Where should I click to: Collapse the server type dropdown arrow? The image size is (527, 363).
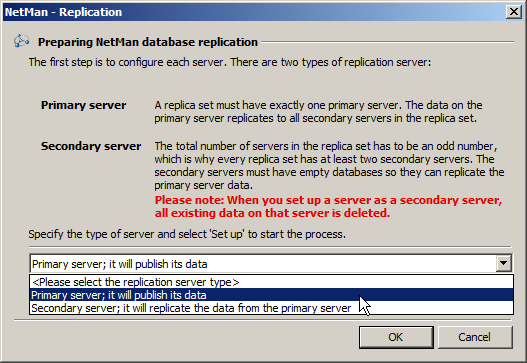click(503, 263)
